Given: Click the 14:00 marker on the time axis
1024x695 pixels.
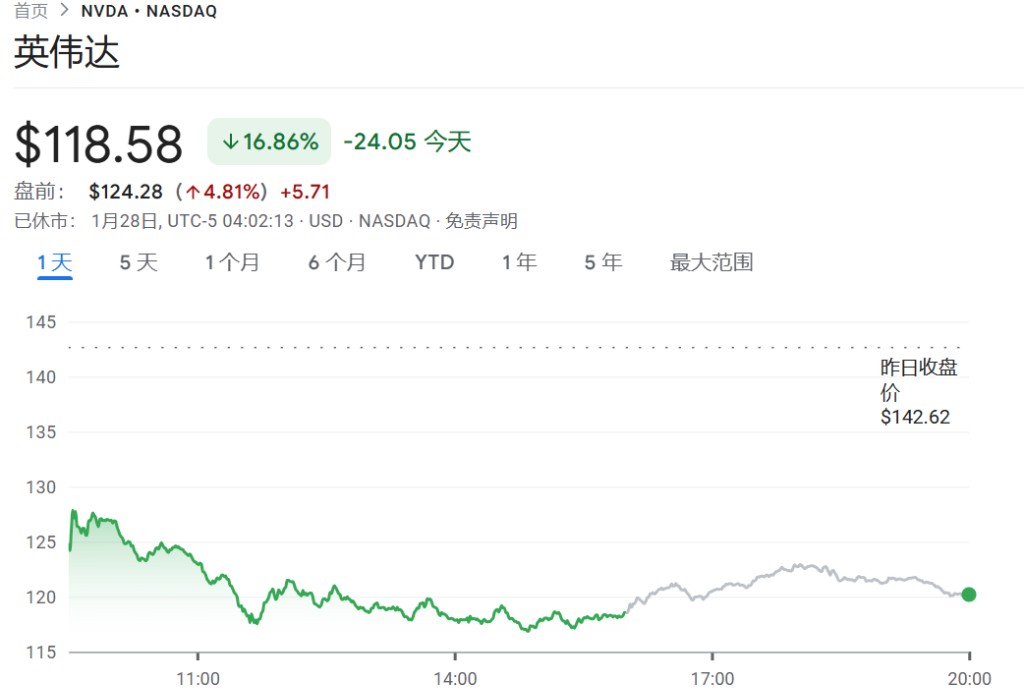Looking at the screenshot, I should tap(455, 679).
